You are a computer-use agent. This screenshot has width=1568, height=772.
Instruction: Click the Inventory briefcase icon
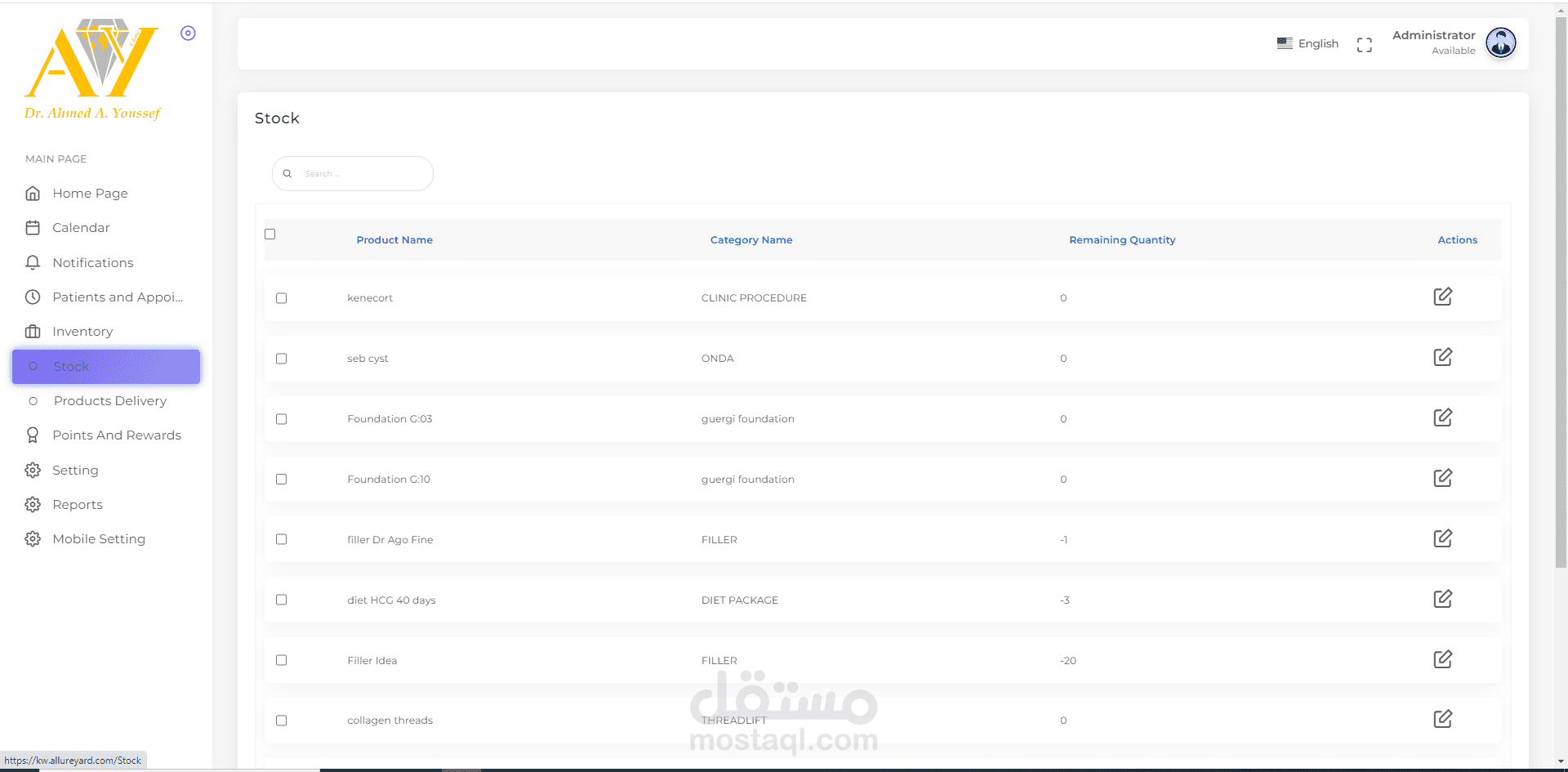[x=33, y=332]
